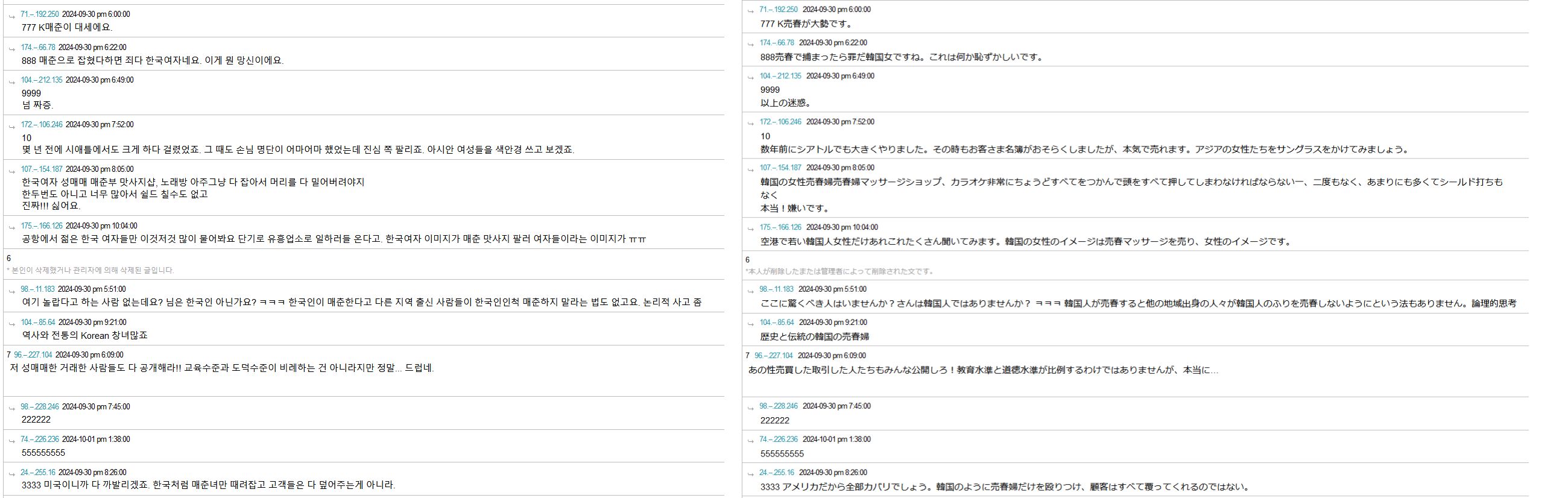Click reply arrow icon beside 98.–.11.183 in Japanese panel

(x=750, y=291)
